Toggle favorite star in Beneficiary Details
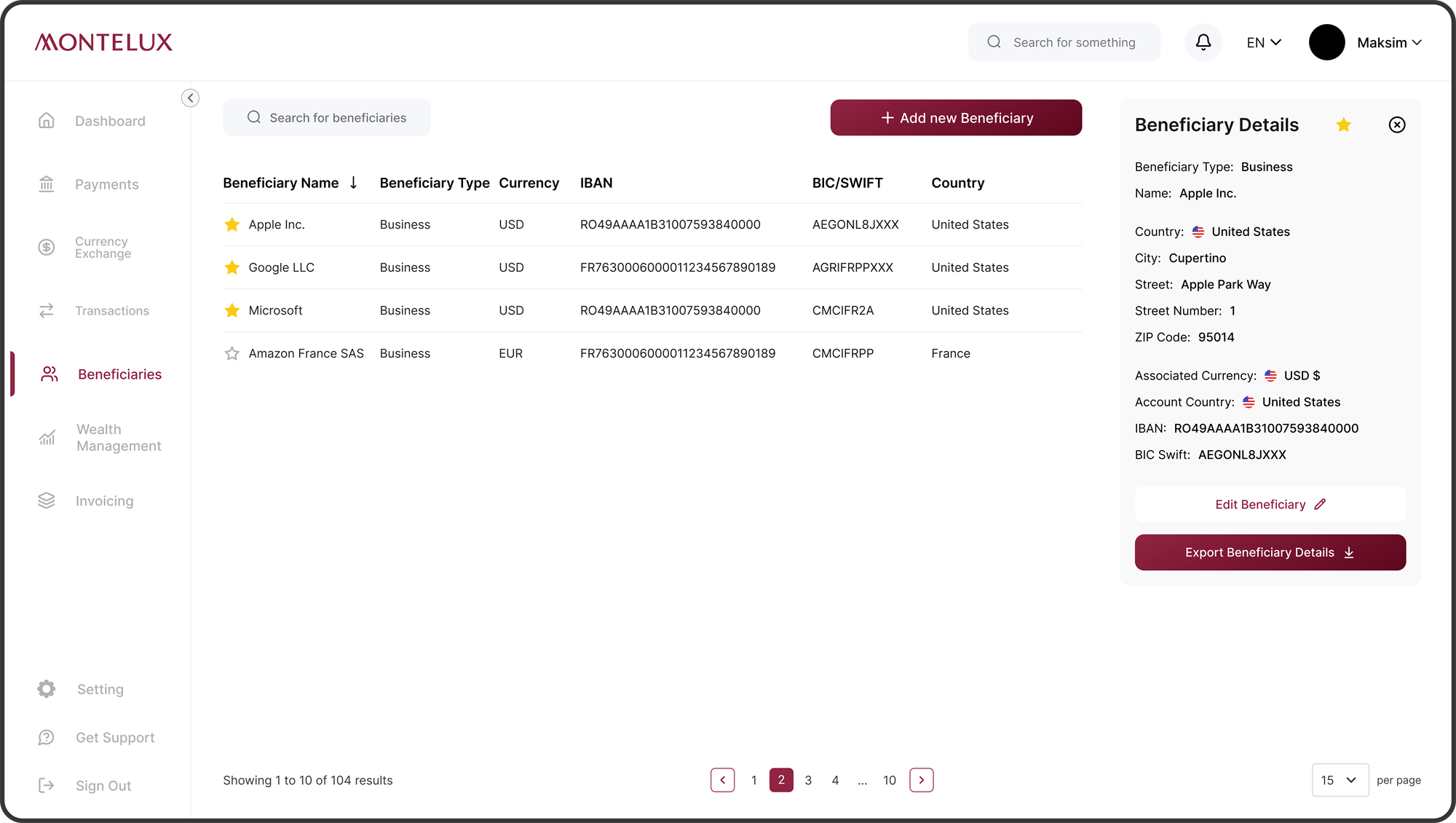The image size is (1456, 823). 1344,125
